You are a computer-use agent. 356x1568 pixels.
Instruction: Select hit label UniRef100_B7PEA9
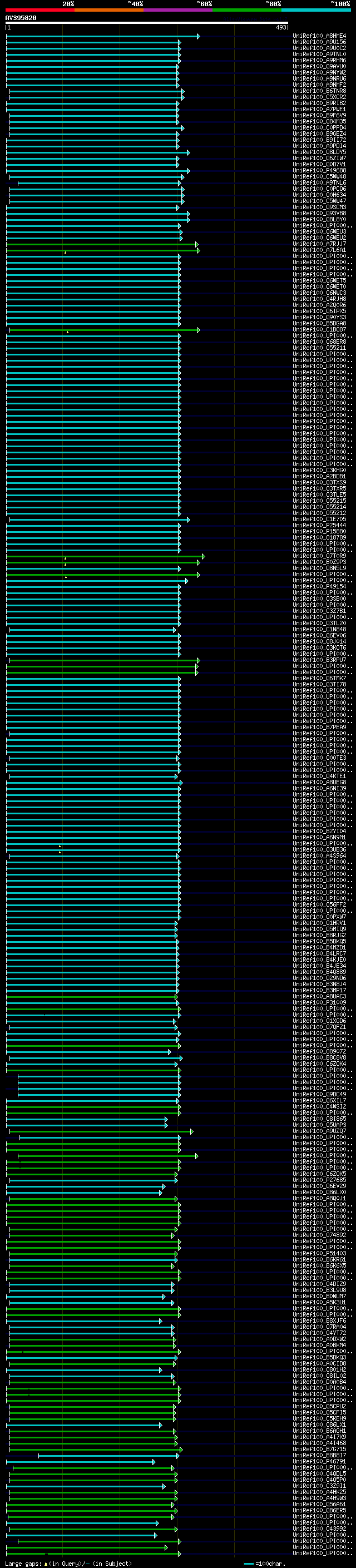pos(319,727)
